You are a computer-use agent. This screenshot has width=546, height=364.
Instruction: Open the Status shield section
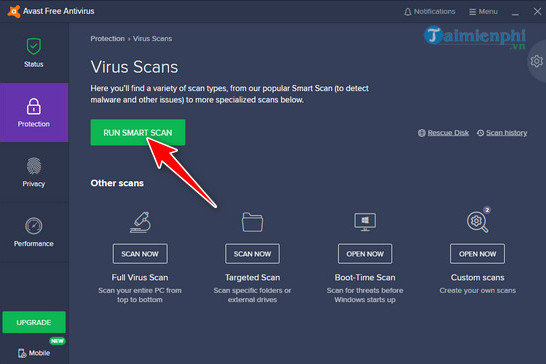34,53
